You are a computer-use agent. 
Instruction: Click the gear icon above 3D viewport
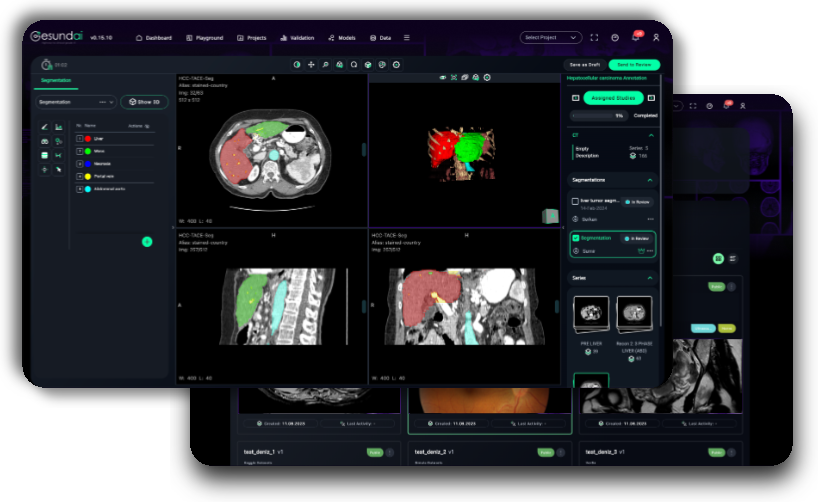pyautogui.click(x=487, y=77)
